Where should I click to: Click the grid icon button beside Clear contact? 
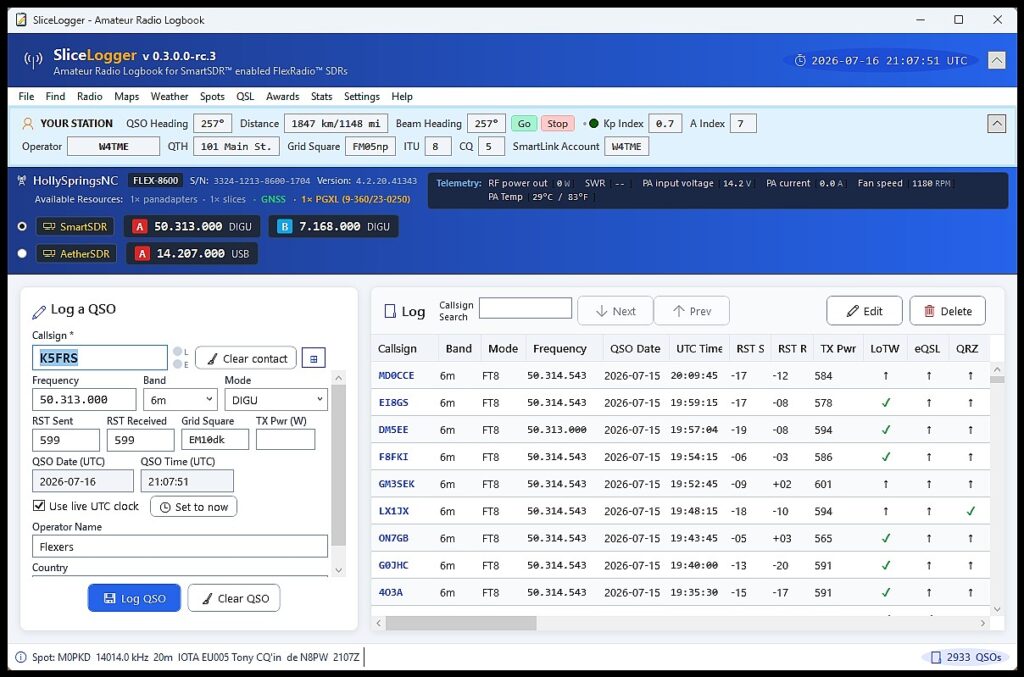pyautogui.click(x=313, y=358)
